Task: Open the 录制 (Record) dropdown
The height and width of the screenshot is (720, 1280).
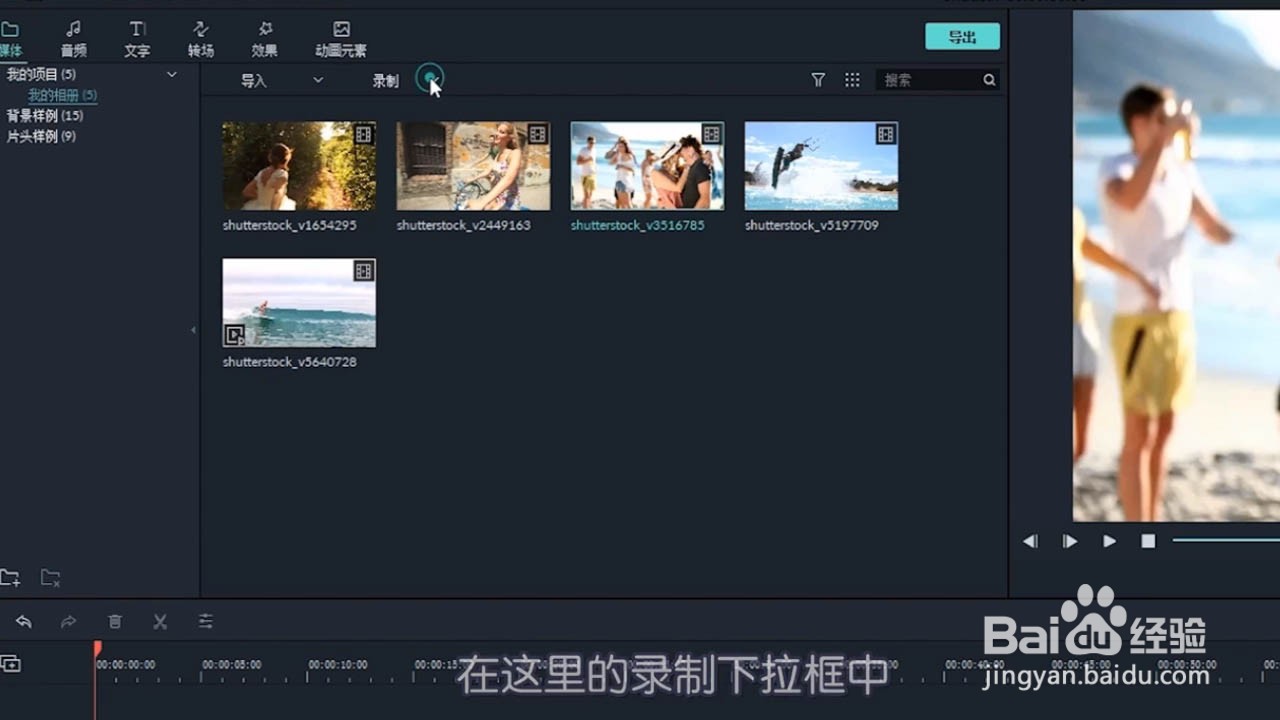Action: tap(430, 79)
